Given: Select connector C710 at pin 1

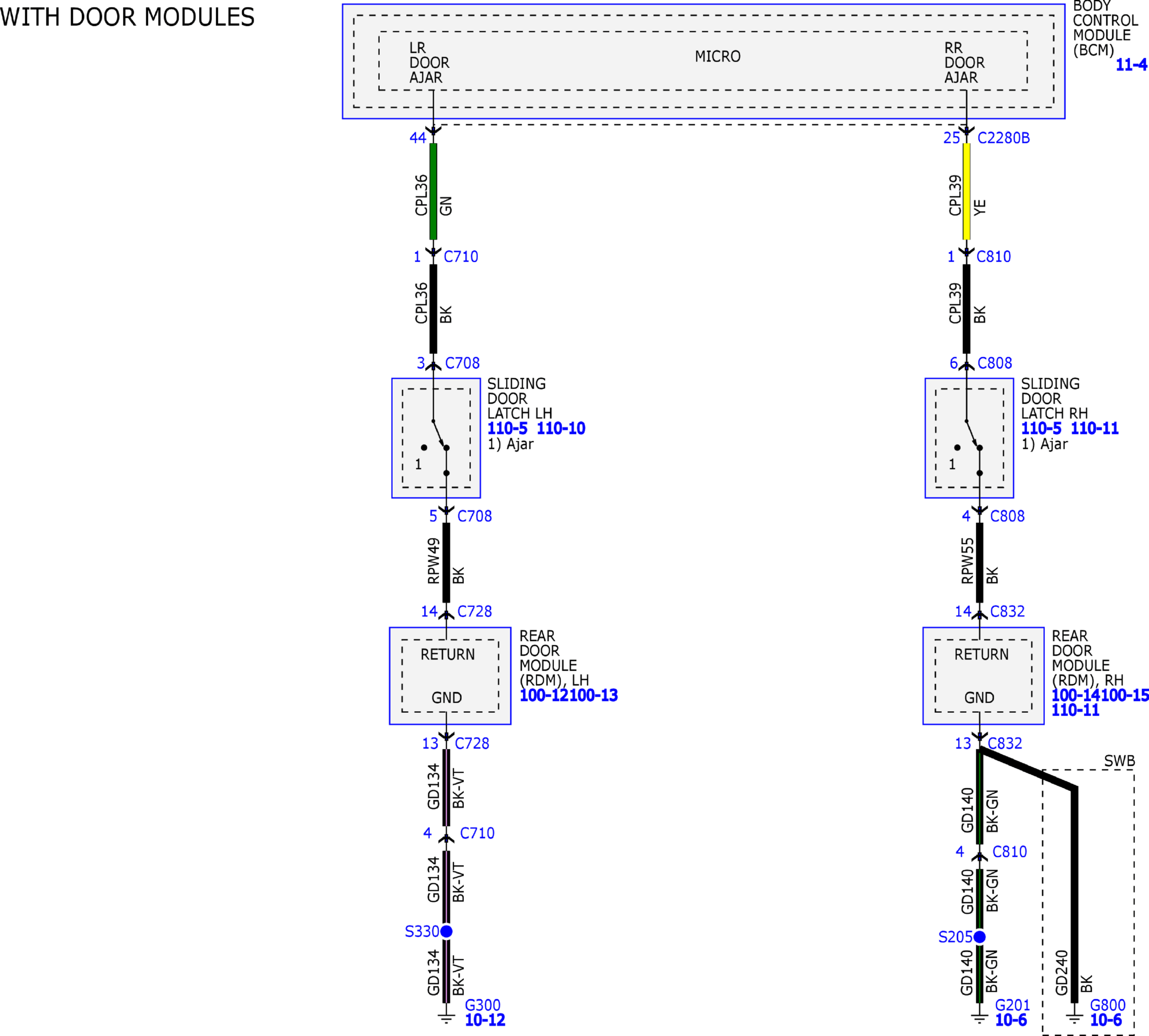Looking at the screenshot, I should click(x=461, y=257).
